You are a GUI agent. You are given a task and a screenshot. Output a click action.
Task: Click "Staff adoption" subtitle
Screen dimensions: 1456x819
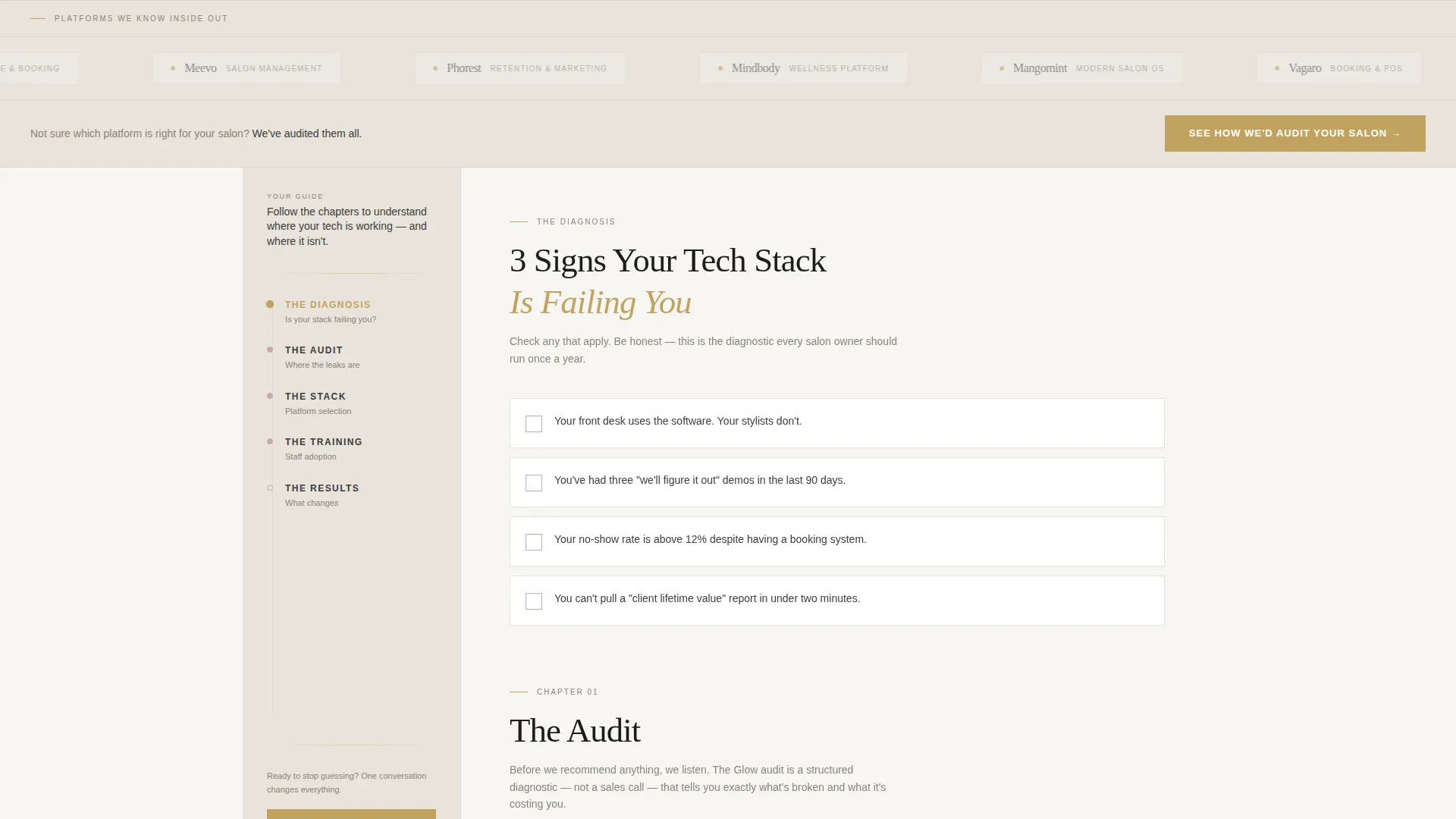[311, 457]
